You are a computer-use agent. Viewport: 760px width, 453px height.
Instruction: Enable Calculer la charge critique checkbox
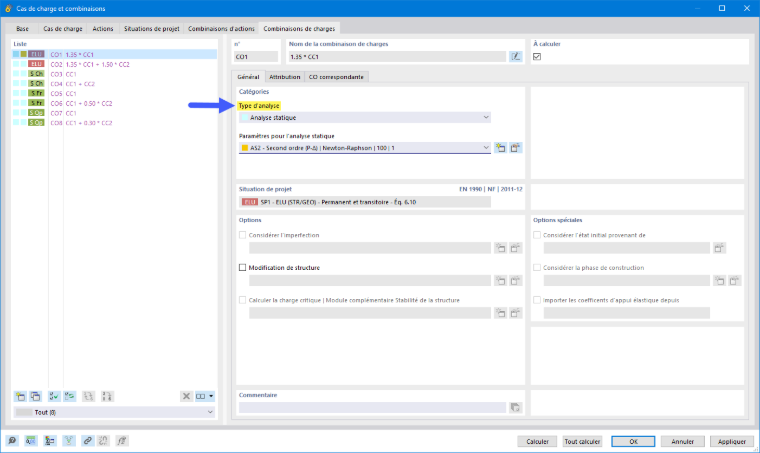(242, 300)
